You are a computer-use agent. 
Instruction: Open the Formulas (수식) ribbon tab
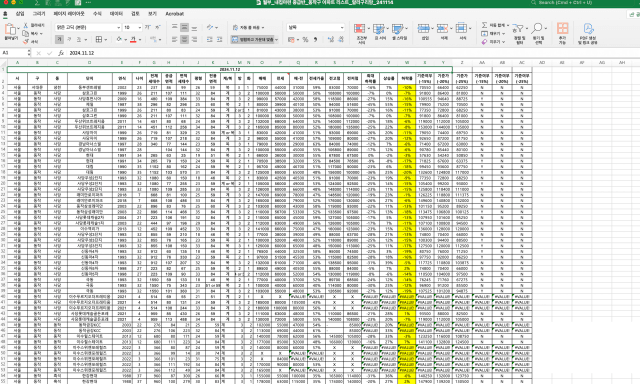97,14
